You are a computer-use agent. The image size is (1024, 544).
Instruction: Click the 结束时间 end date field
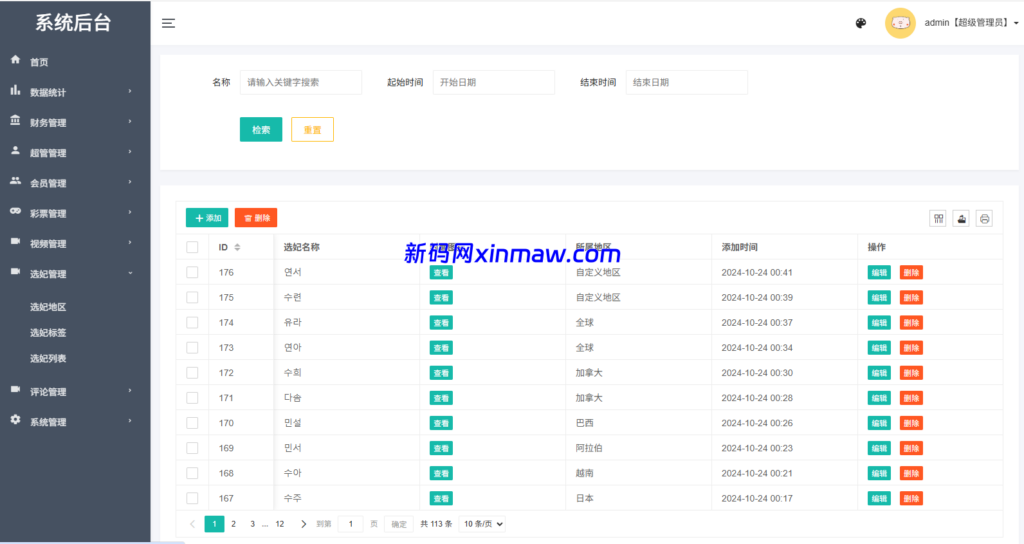[686, 82]
